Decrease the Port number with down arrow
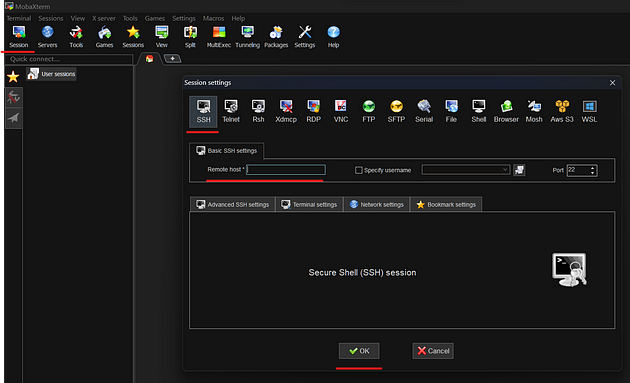The width and height of the screenshot is (630, 383). click(593, 173)
